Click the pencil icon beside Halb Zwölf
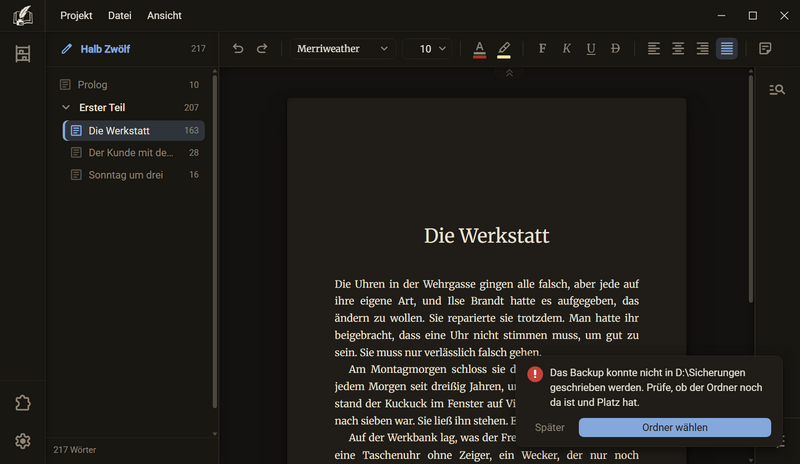The image size is (800, 464). (66, 49)
